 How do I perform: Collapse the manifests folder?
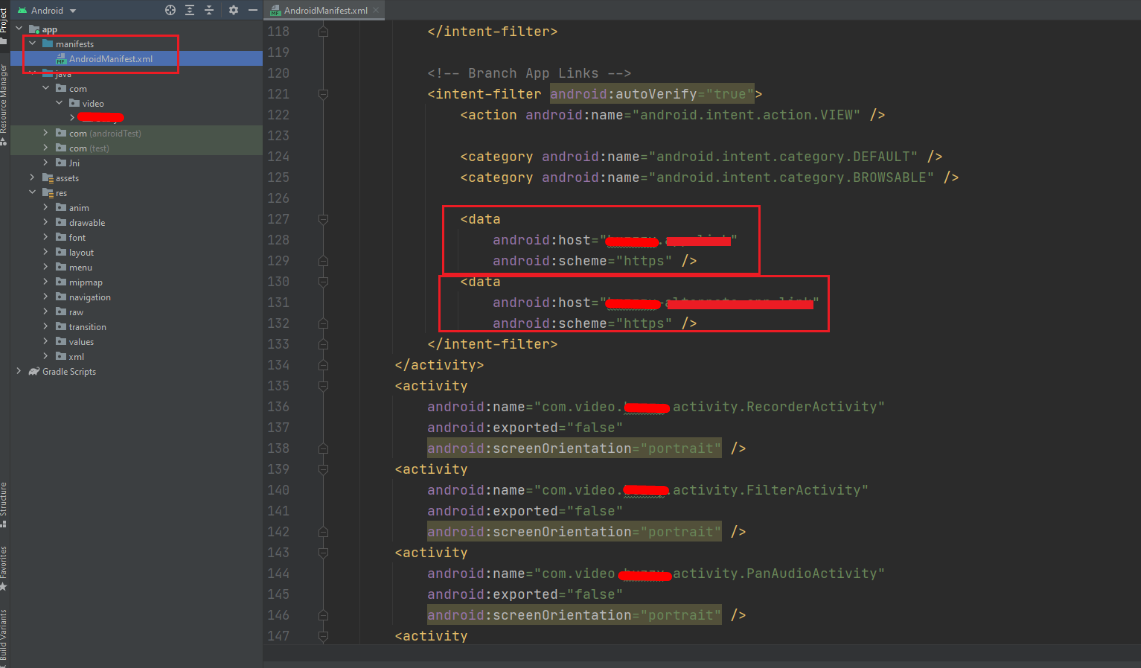pyautogui.click(x=33, y=44)
